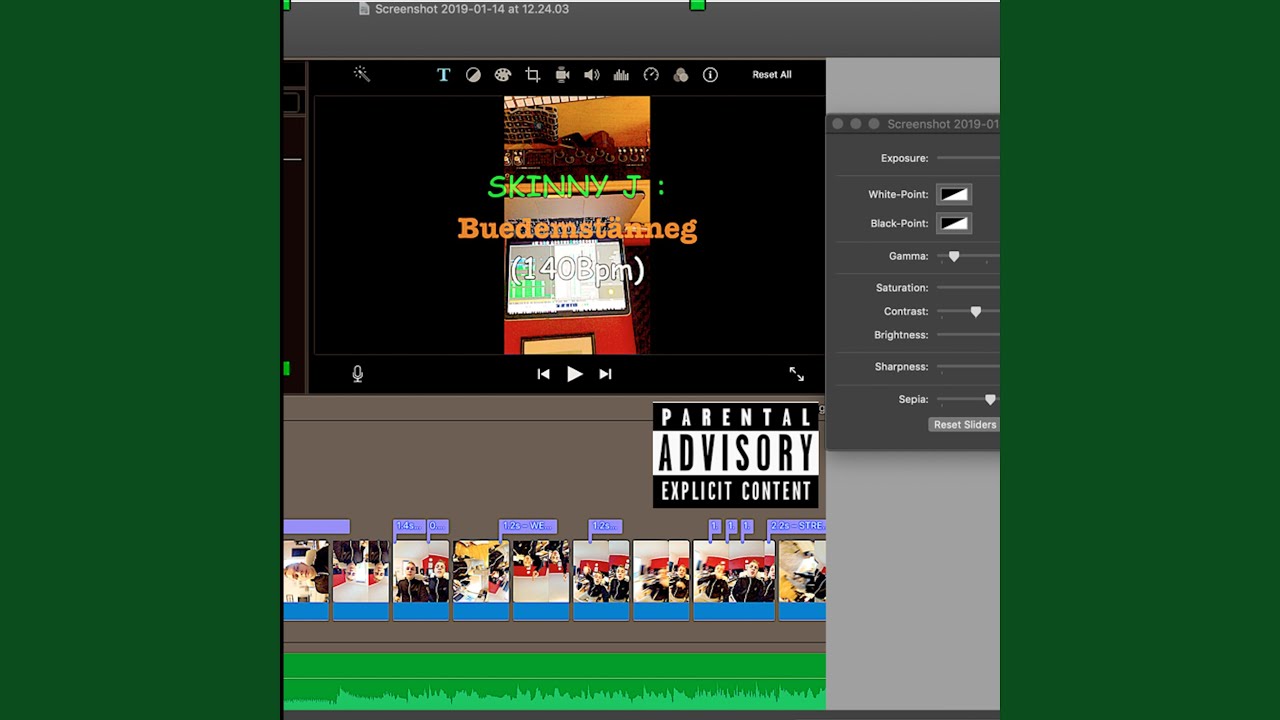Select the '1.4s...' title clip
Screen dimensions: 1280x720
tap(409, 526)
